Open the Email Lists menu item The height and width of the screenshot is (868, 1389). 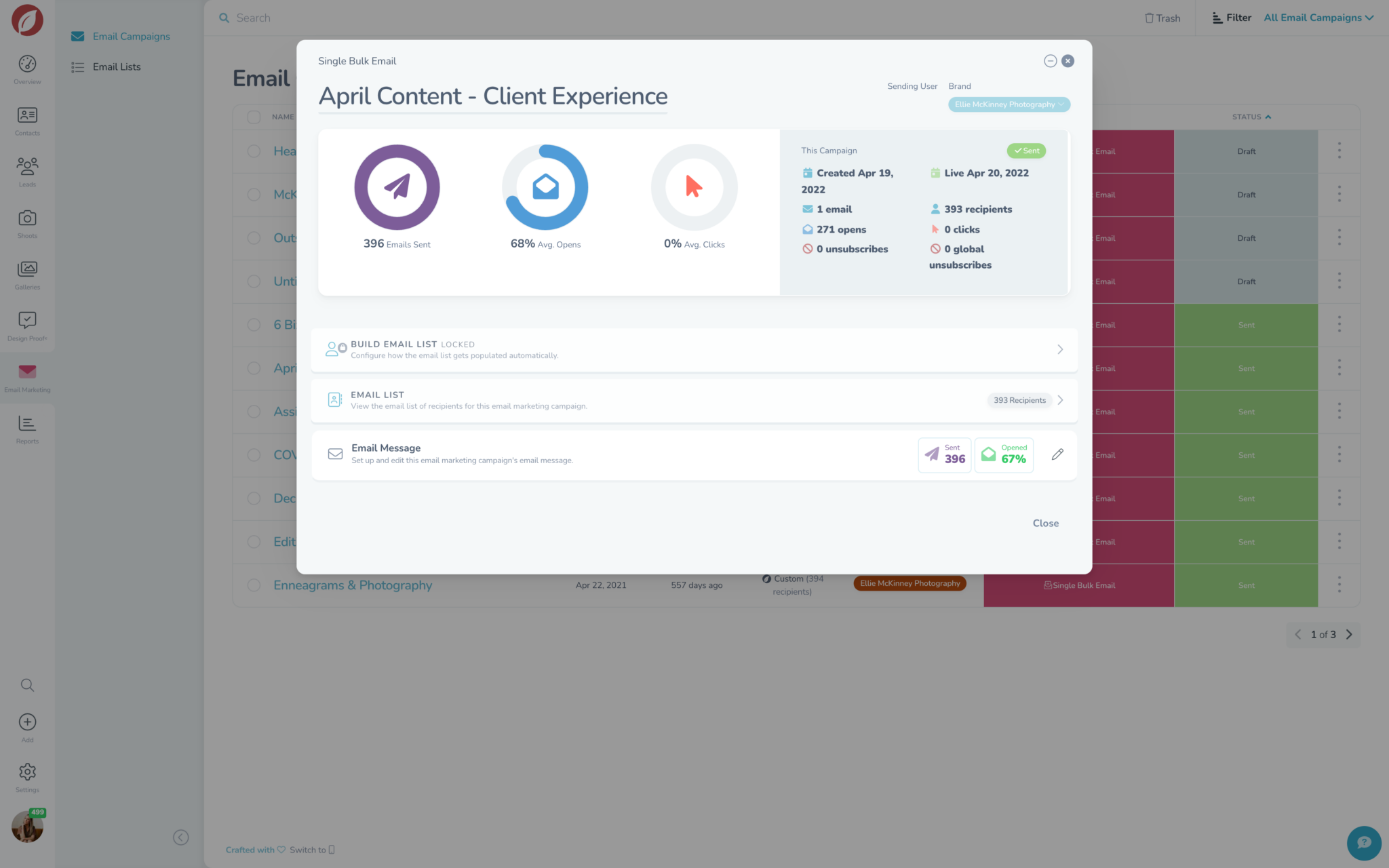(x=117, y=67)
